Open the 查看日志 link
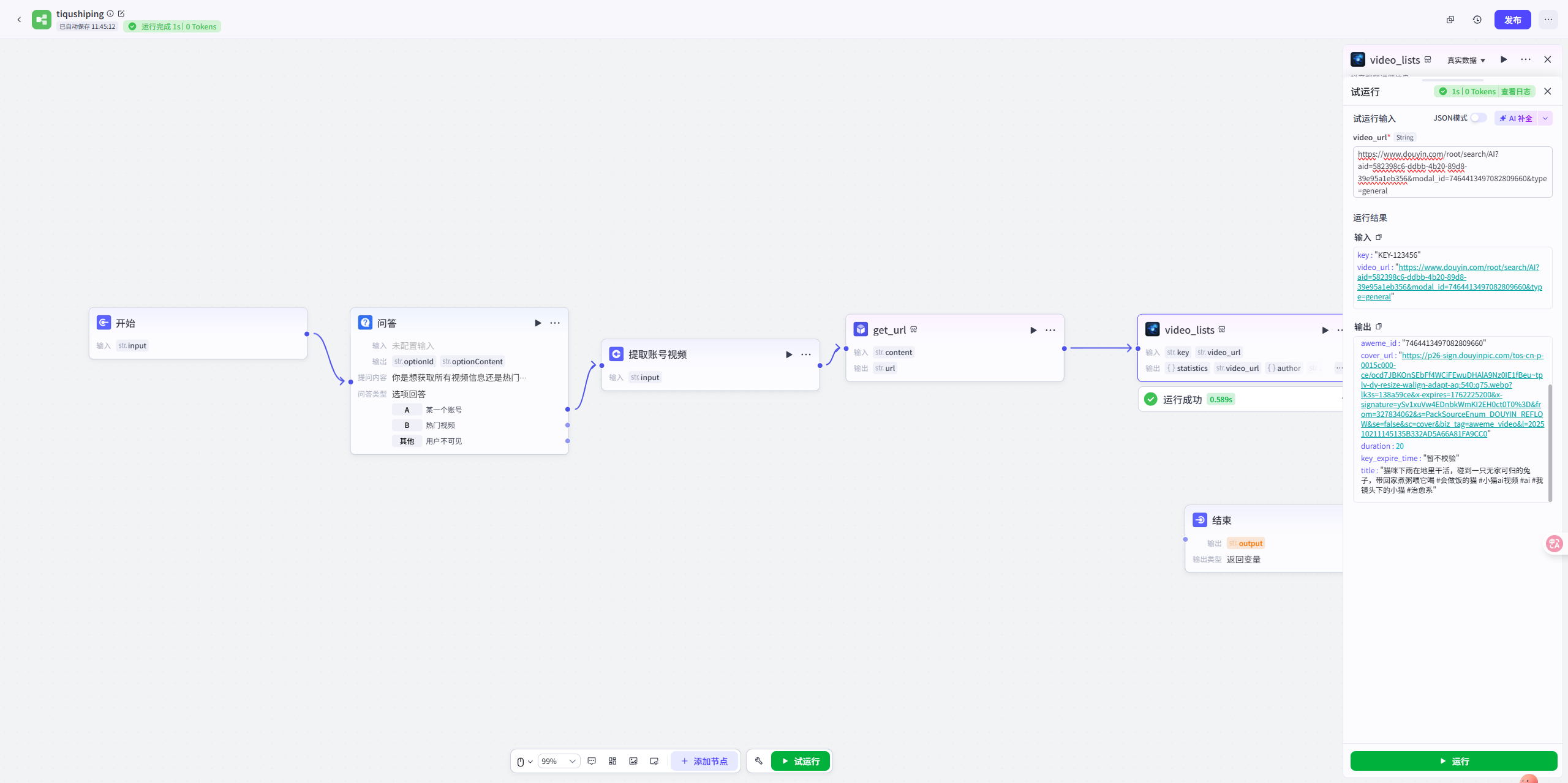 point(1515,91)
